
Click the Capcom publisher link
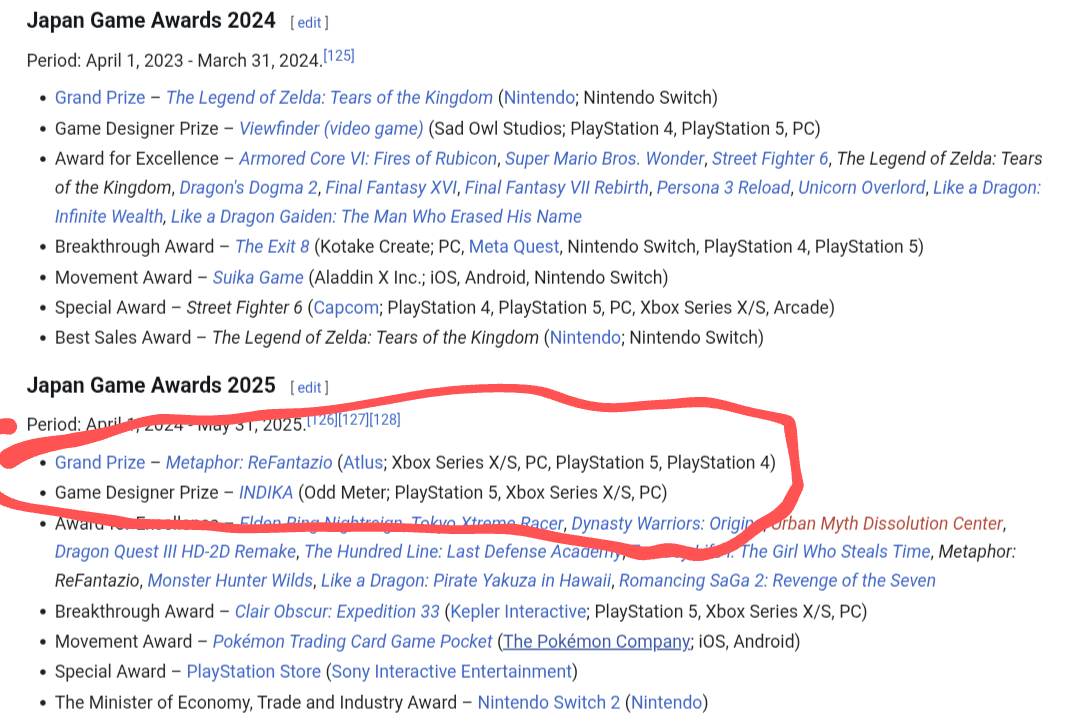click(346, 308)
